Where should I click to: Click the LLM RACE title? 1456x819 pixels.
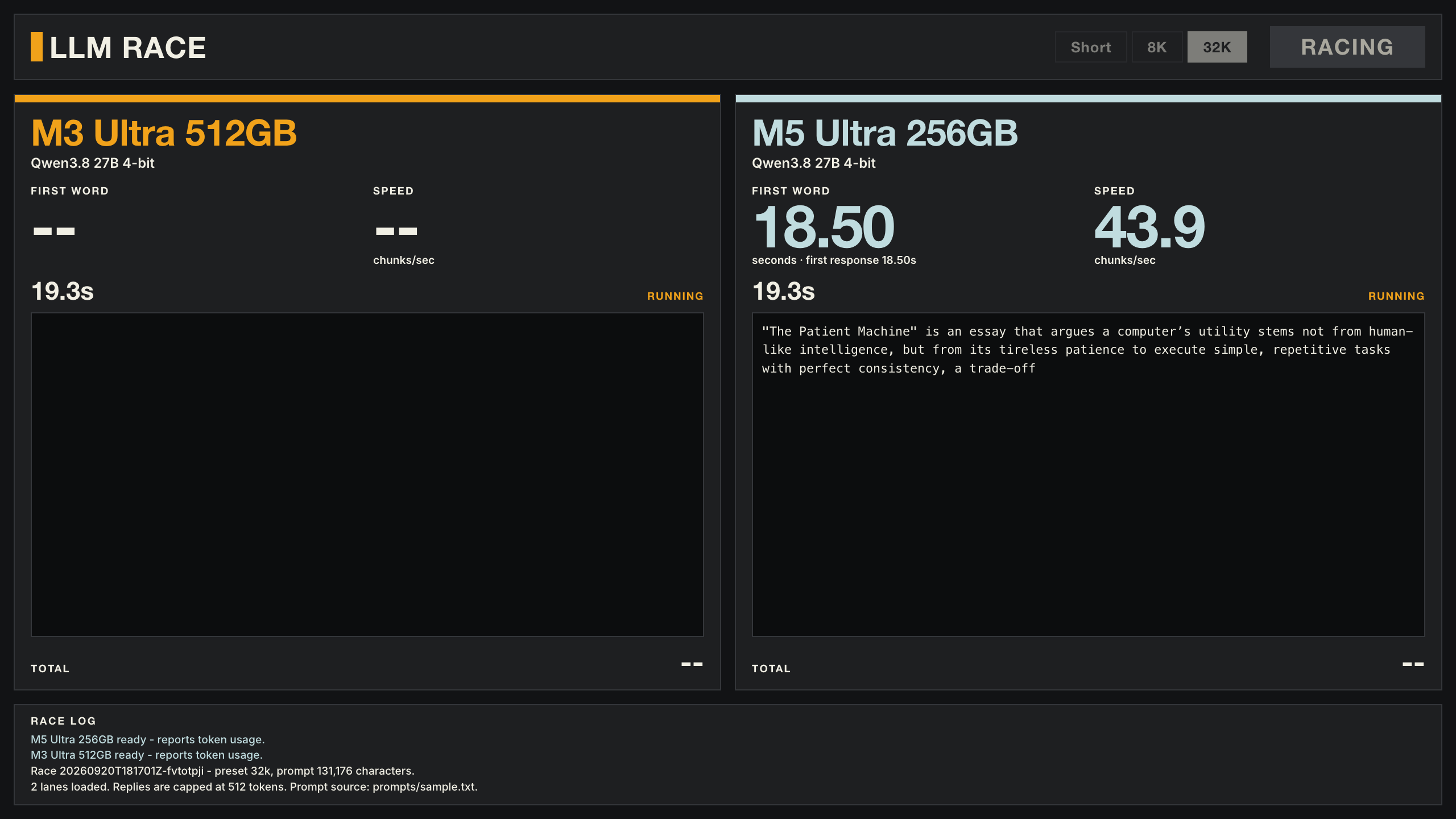pyautogui.click(x=128, y=48)
